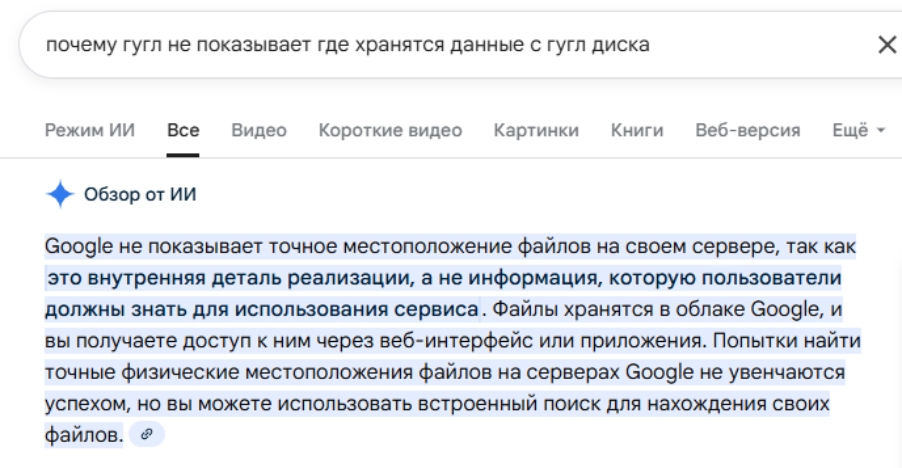Clear the search query with the X icon

886,44
